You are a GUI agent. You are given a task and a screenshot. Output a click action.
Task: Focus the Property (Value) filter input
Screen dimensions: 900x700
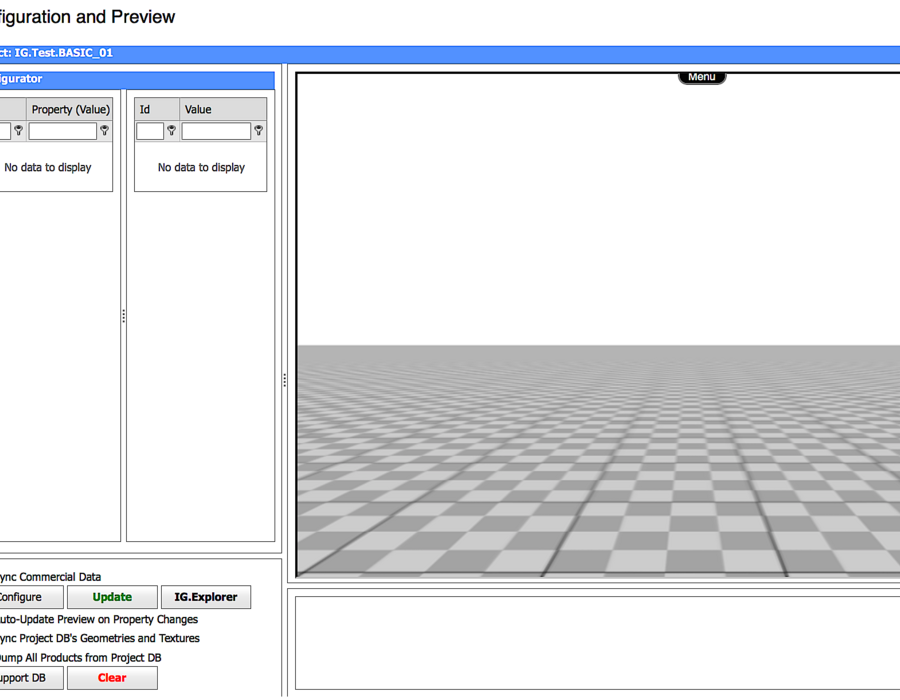tap(63, 131)
